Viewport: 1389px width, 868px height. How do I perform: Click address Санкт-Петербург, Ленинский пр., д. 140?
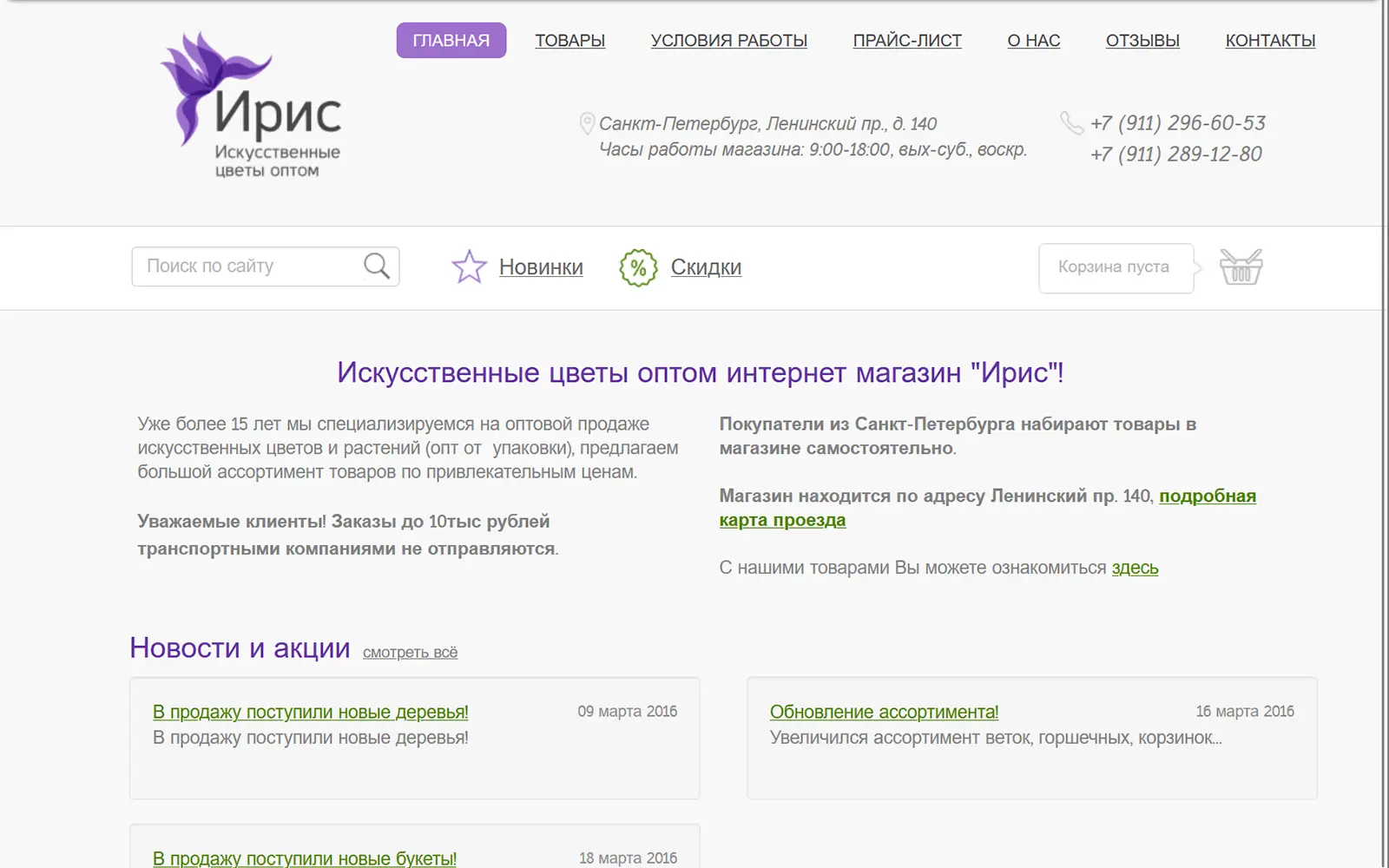point(767,124)
